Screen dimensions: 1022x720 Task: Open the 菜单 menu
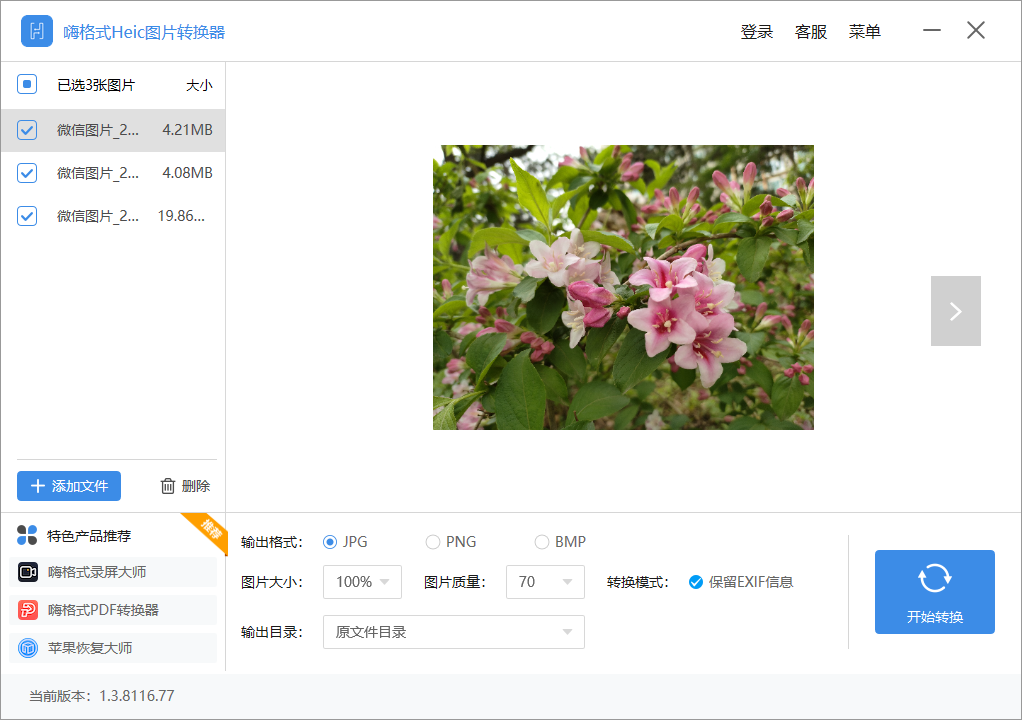(864, 31)
